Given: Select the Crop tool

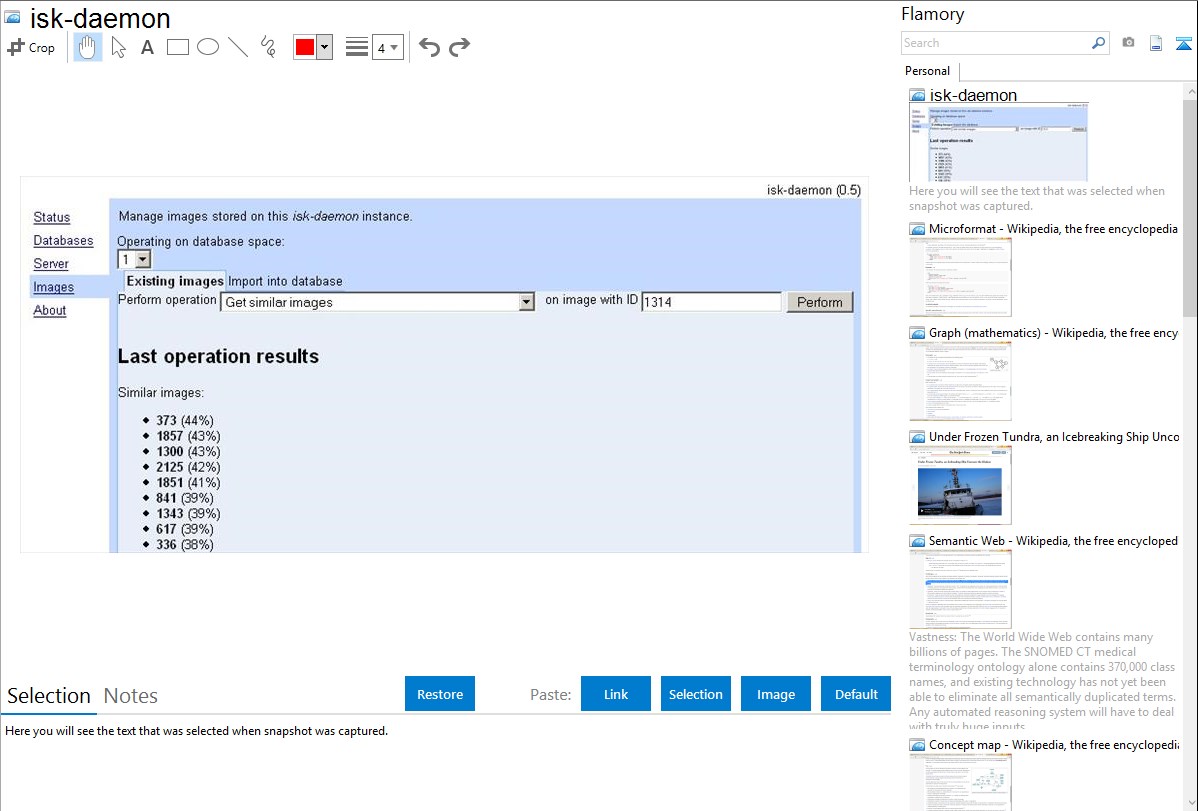Looking at the screenshot, I should (x=31, y=47).
